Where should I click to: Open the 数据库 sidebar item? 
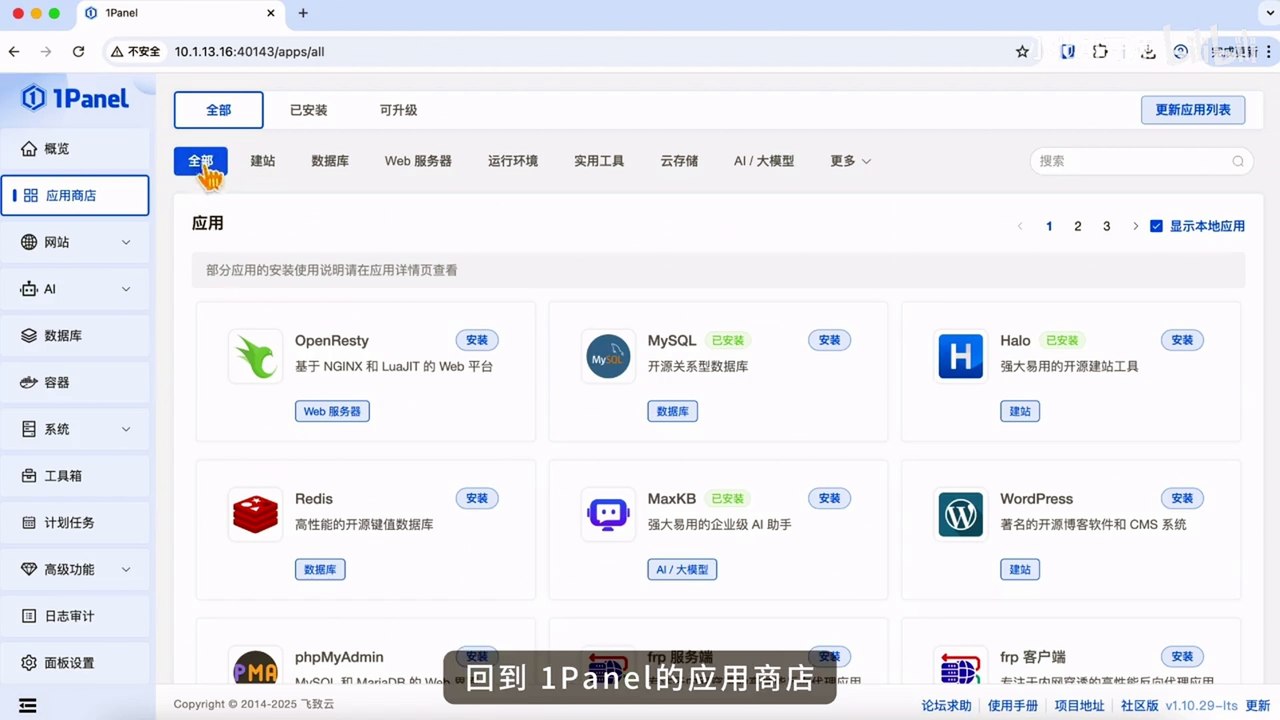[75, 336]
